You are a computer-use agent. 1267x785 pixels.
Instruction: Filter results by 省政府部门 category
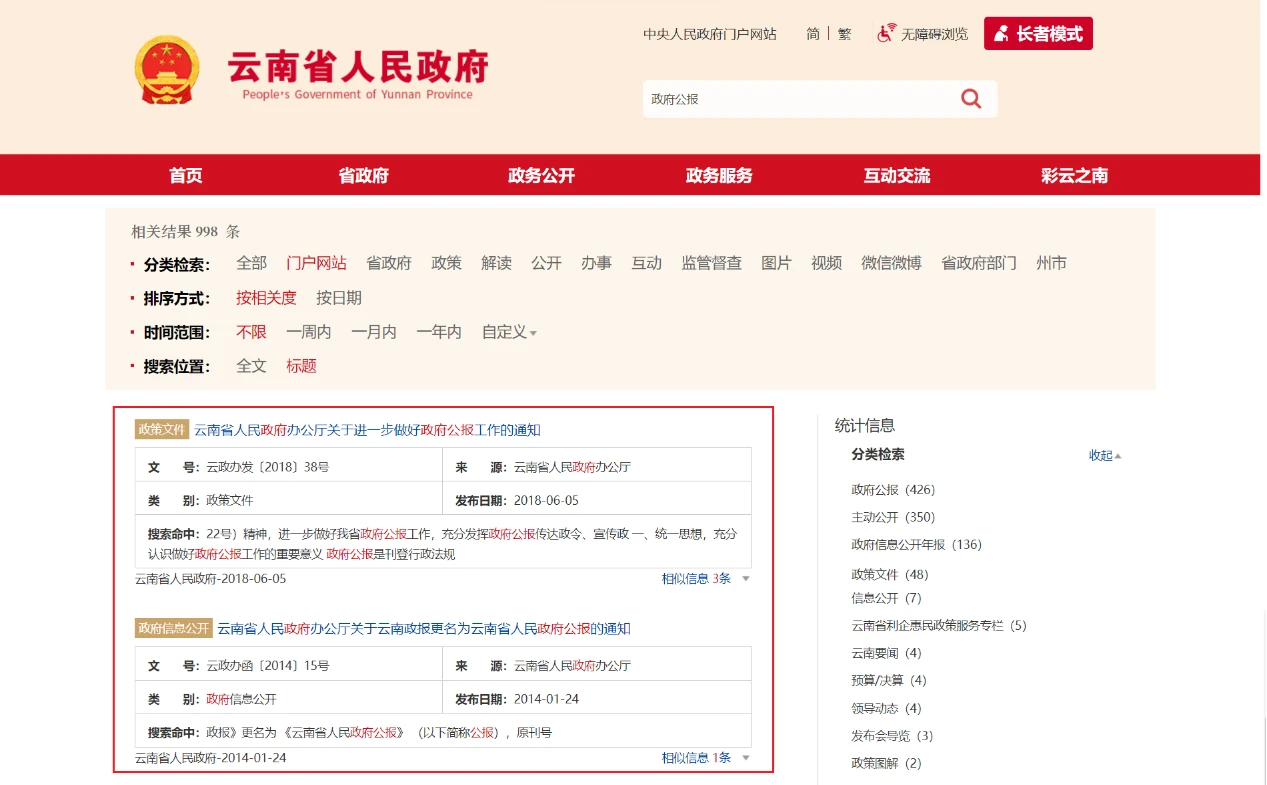pos(979,263)
